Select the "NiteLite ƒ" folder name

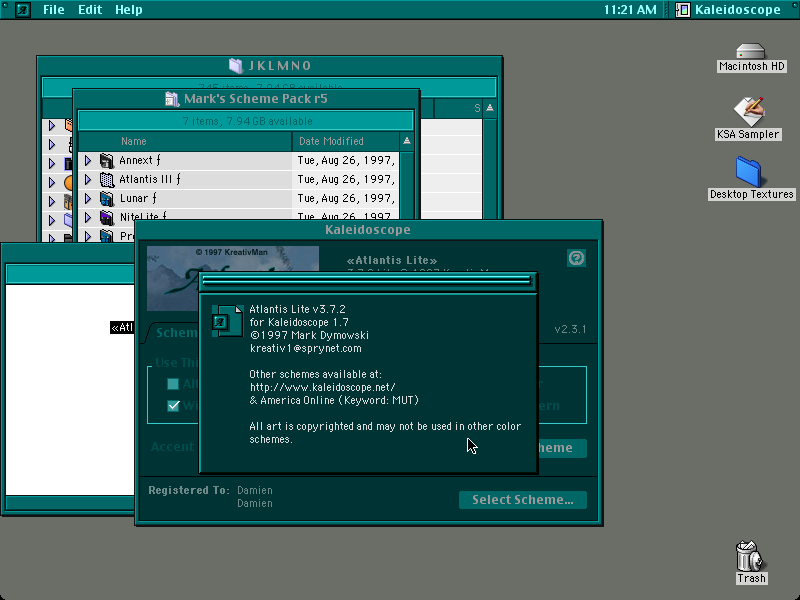[x=143, y=217]
